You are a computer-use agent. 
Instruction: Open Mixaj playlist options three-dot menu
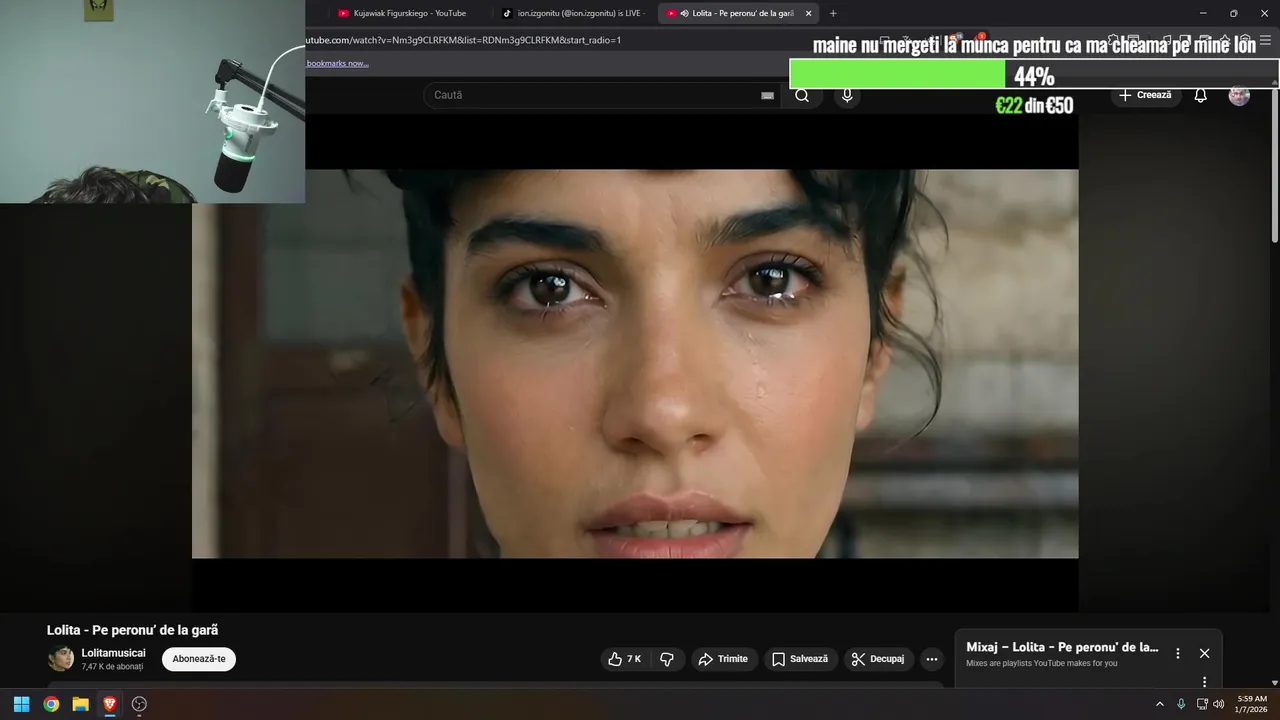pos(1178,653)
